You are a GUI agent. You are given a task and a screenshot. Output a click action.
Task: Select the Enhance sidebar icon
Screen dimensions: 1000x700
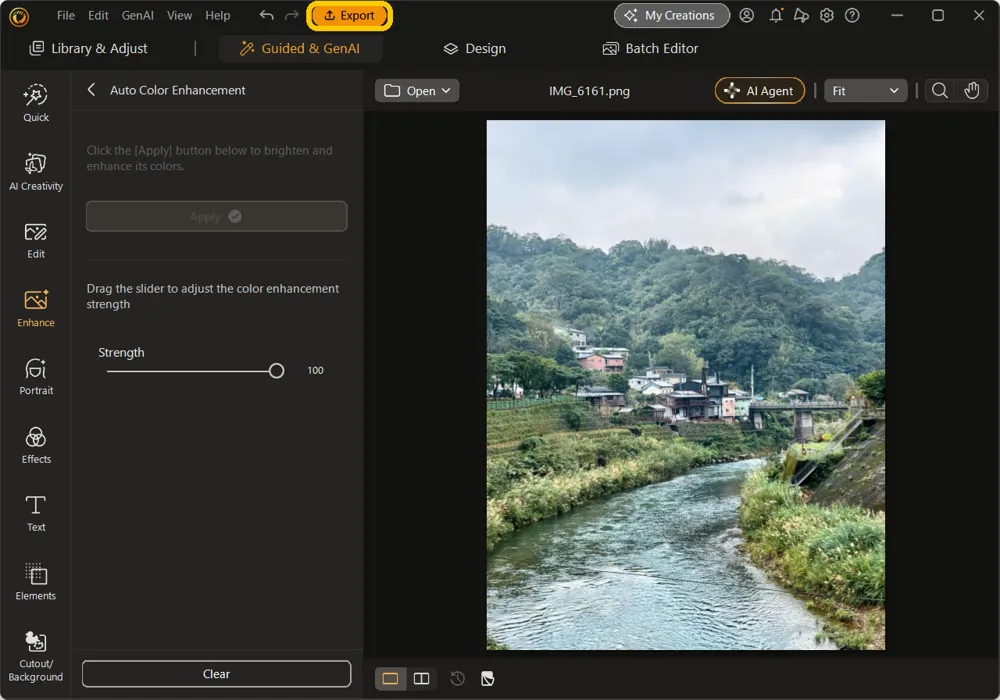click(x=36, y=309)
